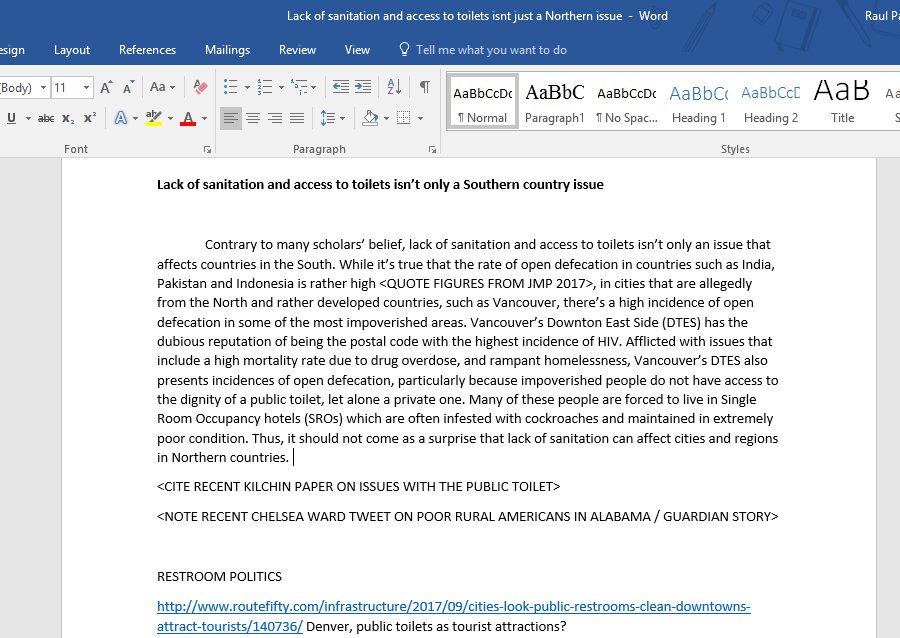
Task: Toggle show paragraph marks pilcrow
Action: click(x=425, y=87)
